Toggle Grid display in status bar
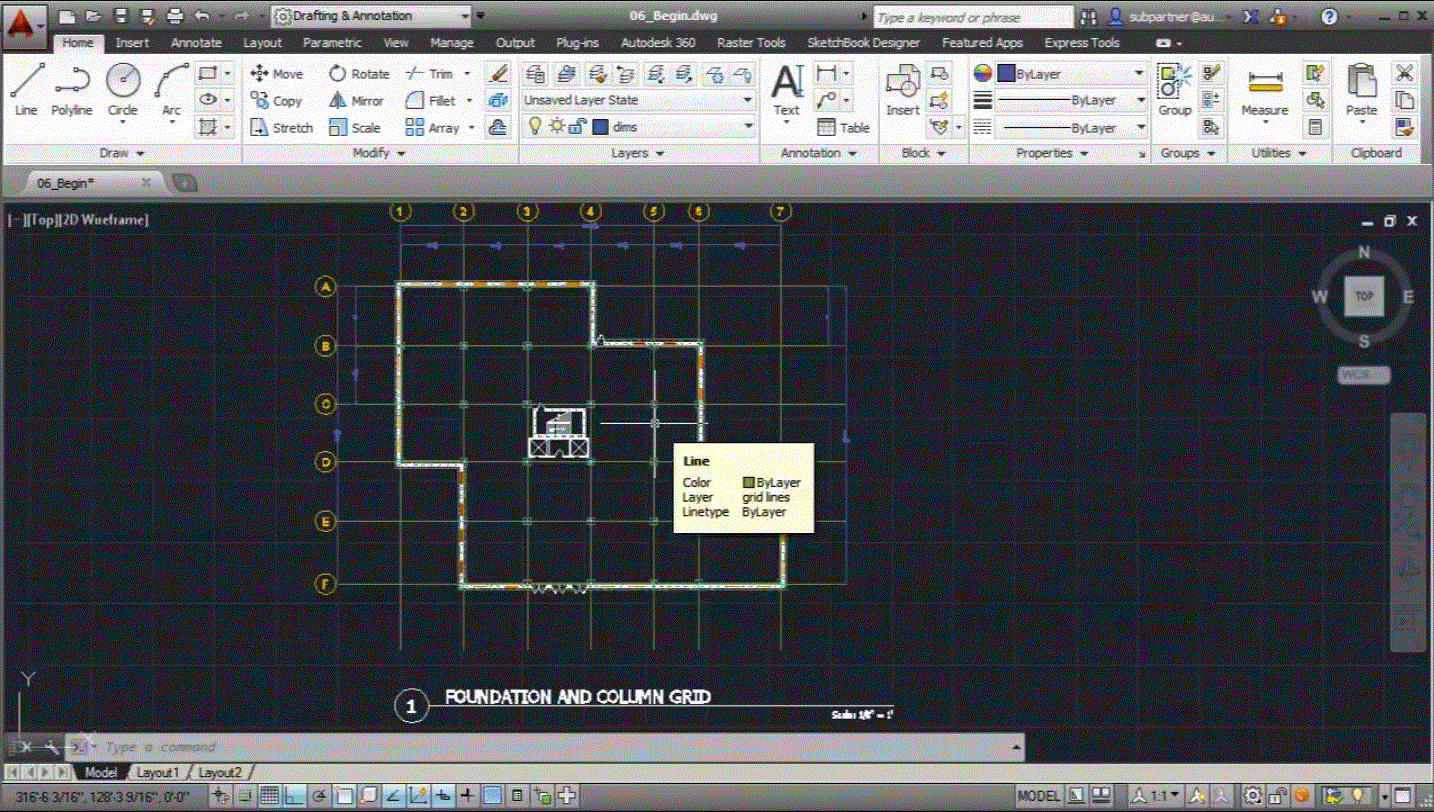Viewport: 1434px width, 812px height. (269, 796)
